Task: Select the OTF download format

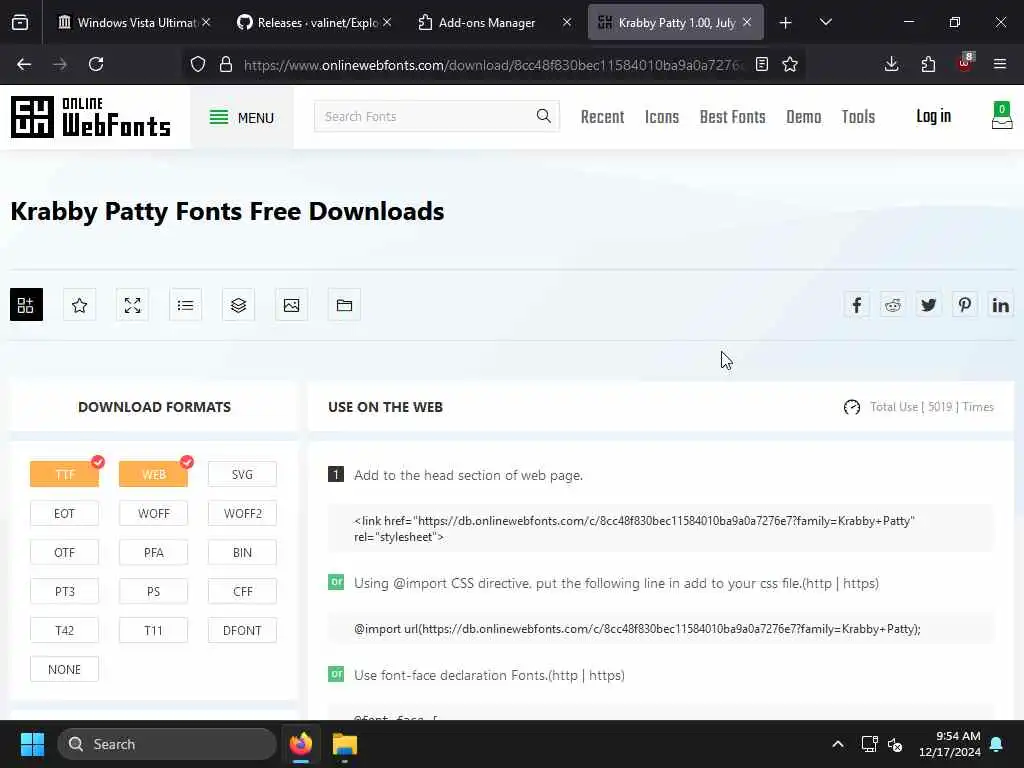Action: click(x=65, y=552)
